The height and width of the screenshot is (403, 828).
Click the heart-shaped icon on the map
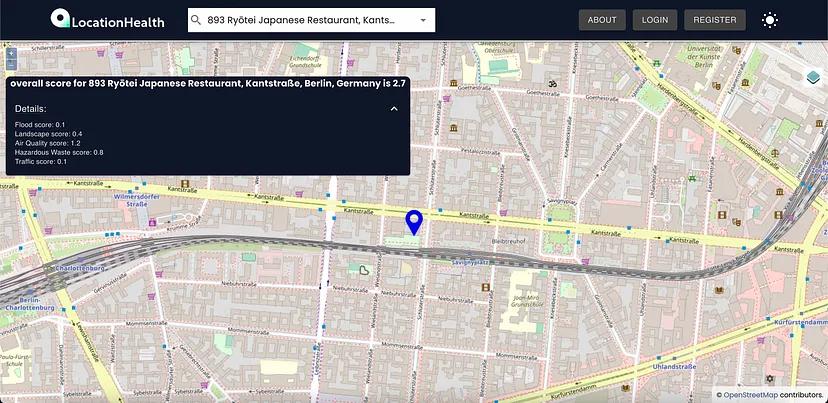coord(364,270)
